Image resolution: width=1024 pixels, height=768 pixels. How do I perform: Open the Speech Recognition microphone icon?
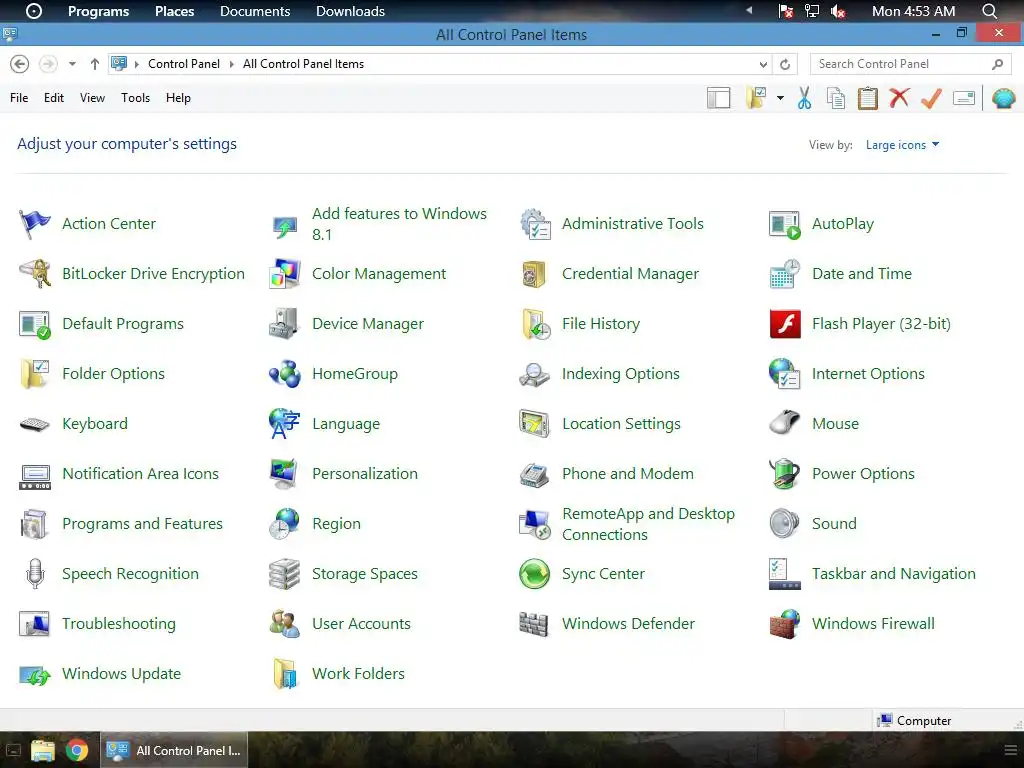[x=35, y=573]
